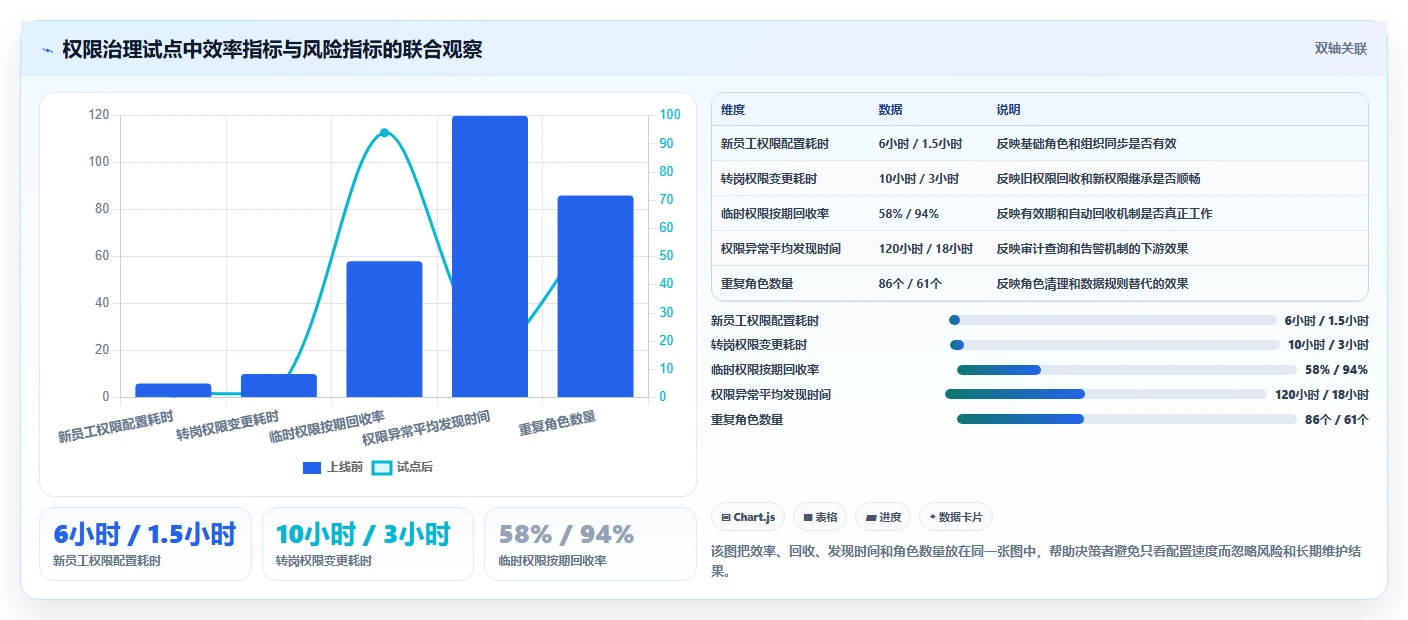Click the 双轴关联 label in the header
This screenshot has width=1408, height=620.
(1340, 48)
